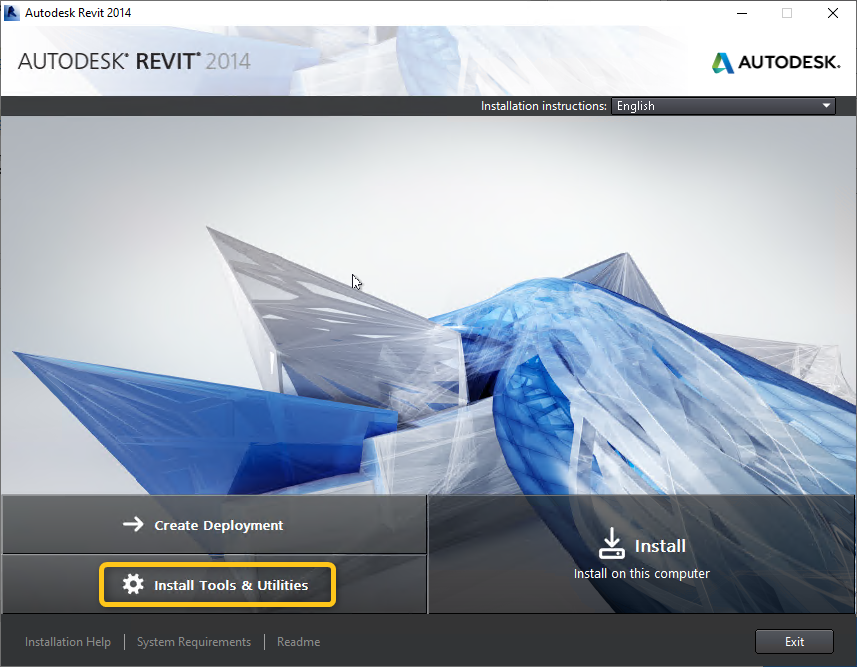
Task: Click the gear icon on Install Tools & Utilities
Action: tap(134, 584)
